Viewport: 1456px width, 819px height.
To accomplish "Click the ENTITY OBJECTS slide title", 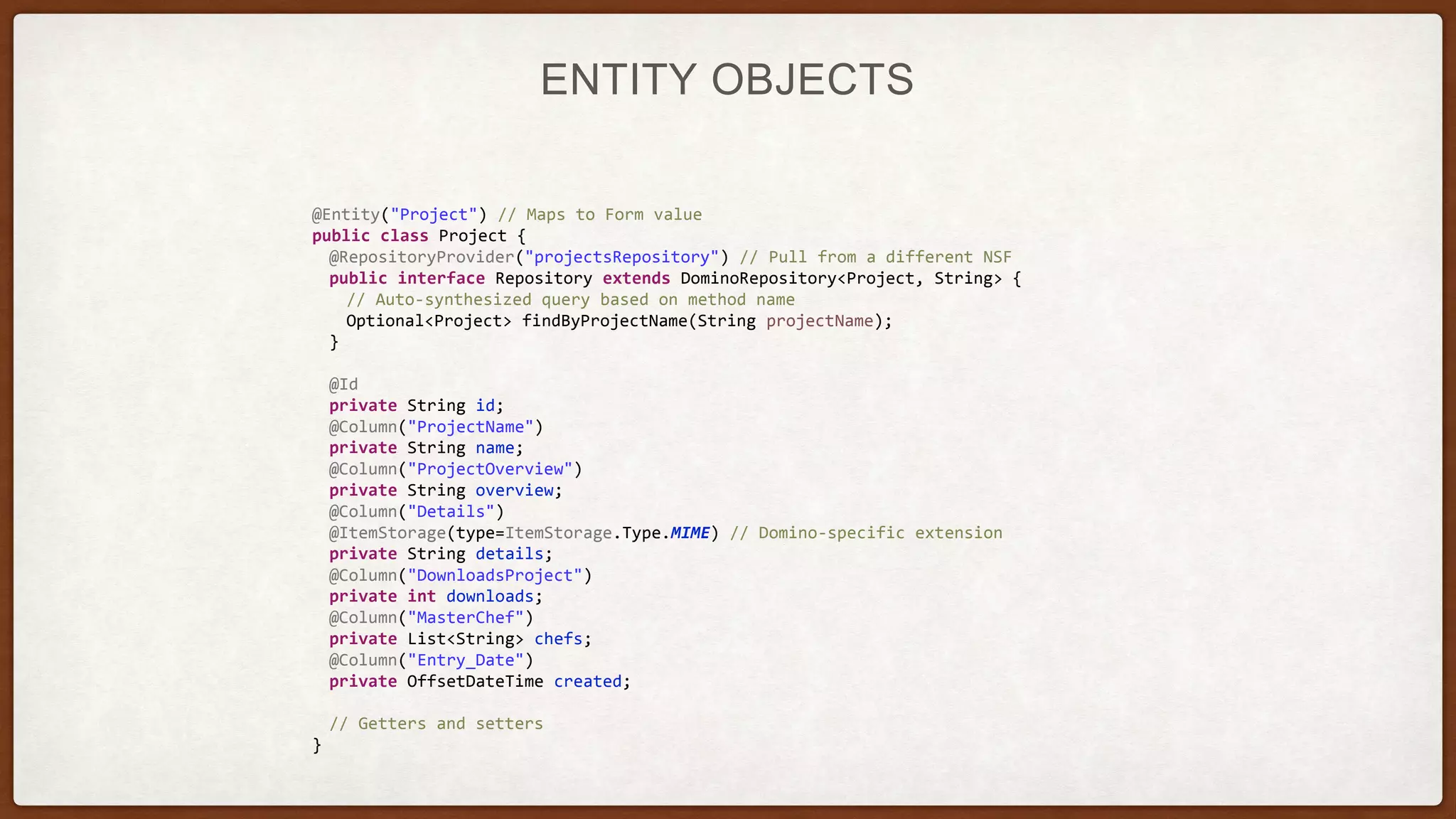I will (727, 79).
